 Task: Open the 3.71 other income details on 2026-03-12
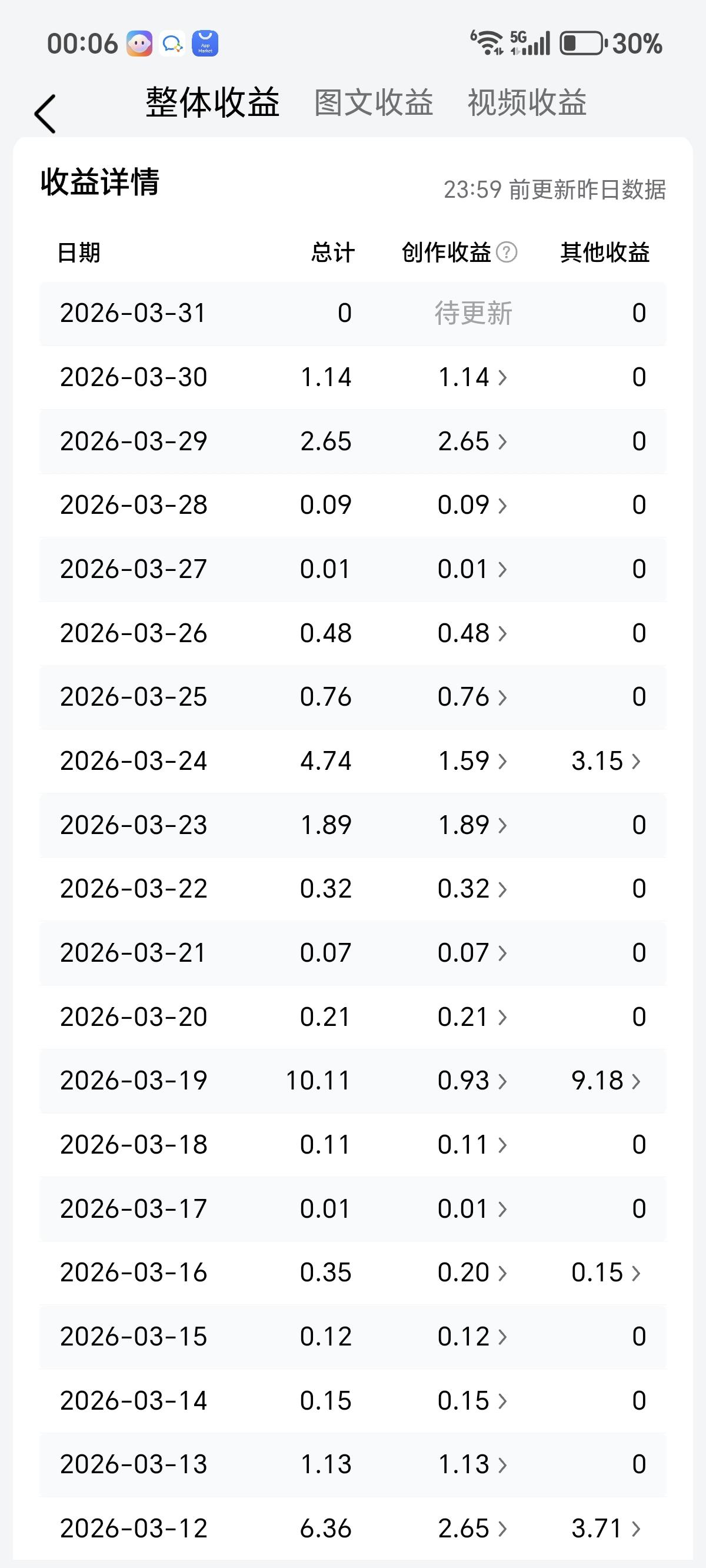(x=606, y=1528)
